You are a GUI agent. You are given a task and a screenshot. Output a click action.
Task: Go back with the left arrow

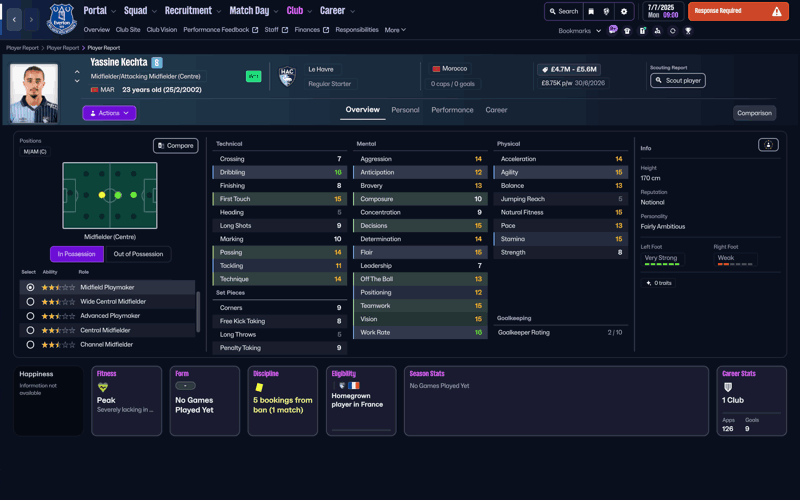[14, 19]
